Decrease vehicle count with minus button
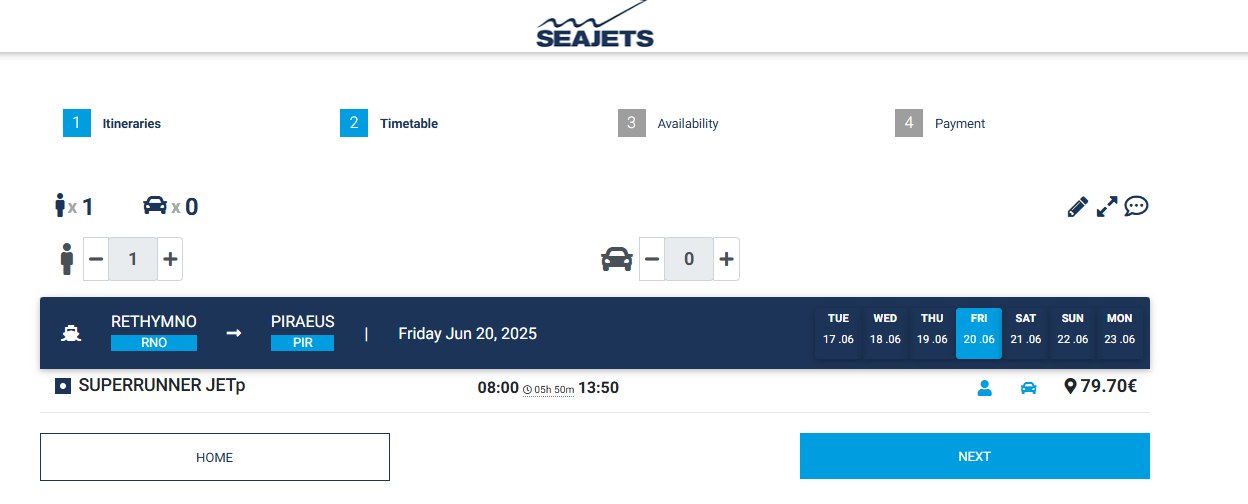This screenshot has width=1248, height=504. click(652, 259)
